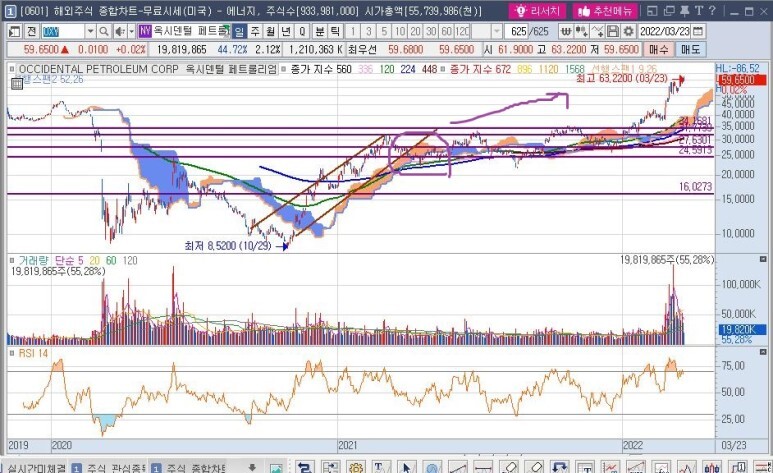Select the 60 interval button
This screenshot has width=773, height=473.
(x=447, y=32)
